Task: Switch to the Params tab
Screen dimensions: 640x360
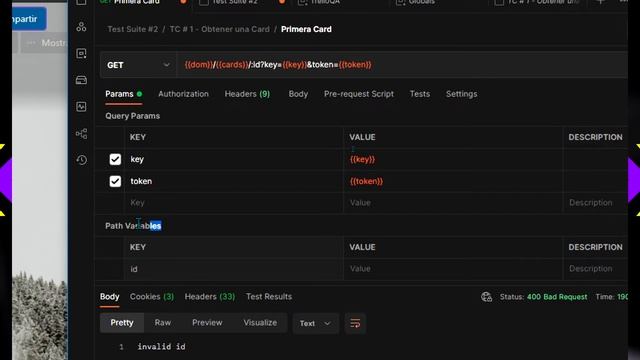Action: (x=124, y=94)
